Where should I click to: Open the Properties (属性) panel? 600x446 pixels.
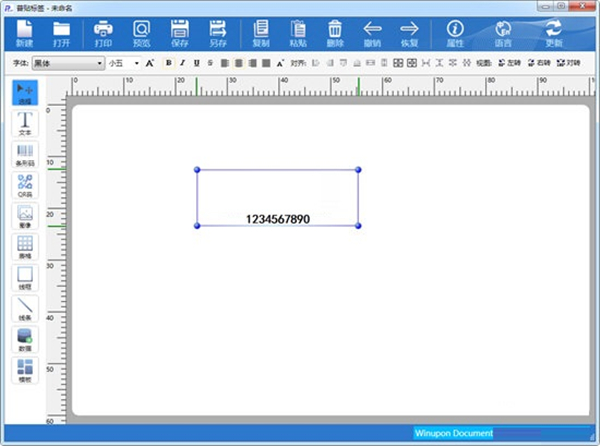(455, 33)
